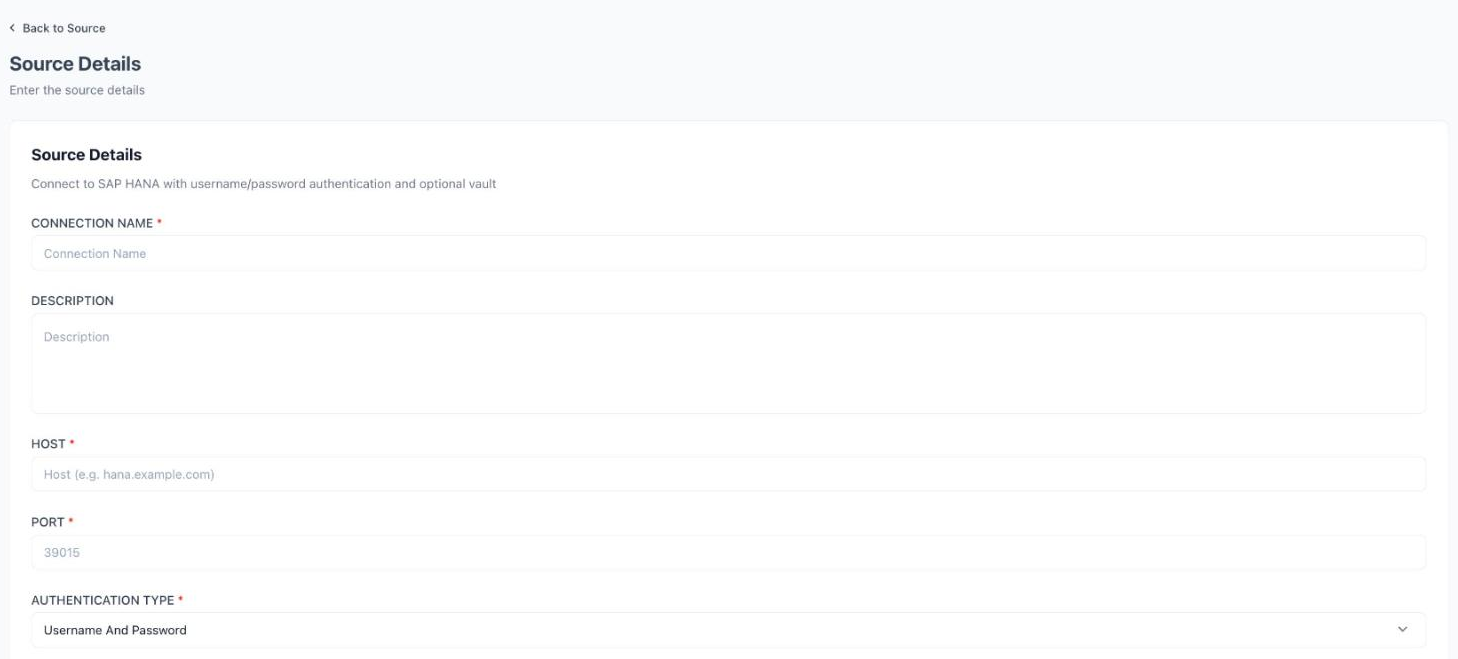Click 'Enter the source details' subtitle

[x=77, y=90]
